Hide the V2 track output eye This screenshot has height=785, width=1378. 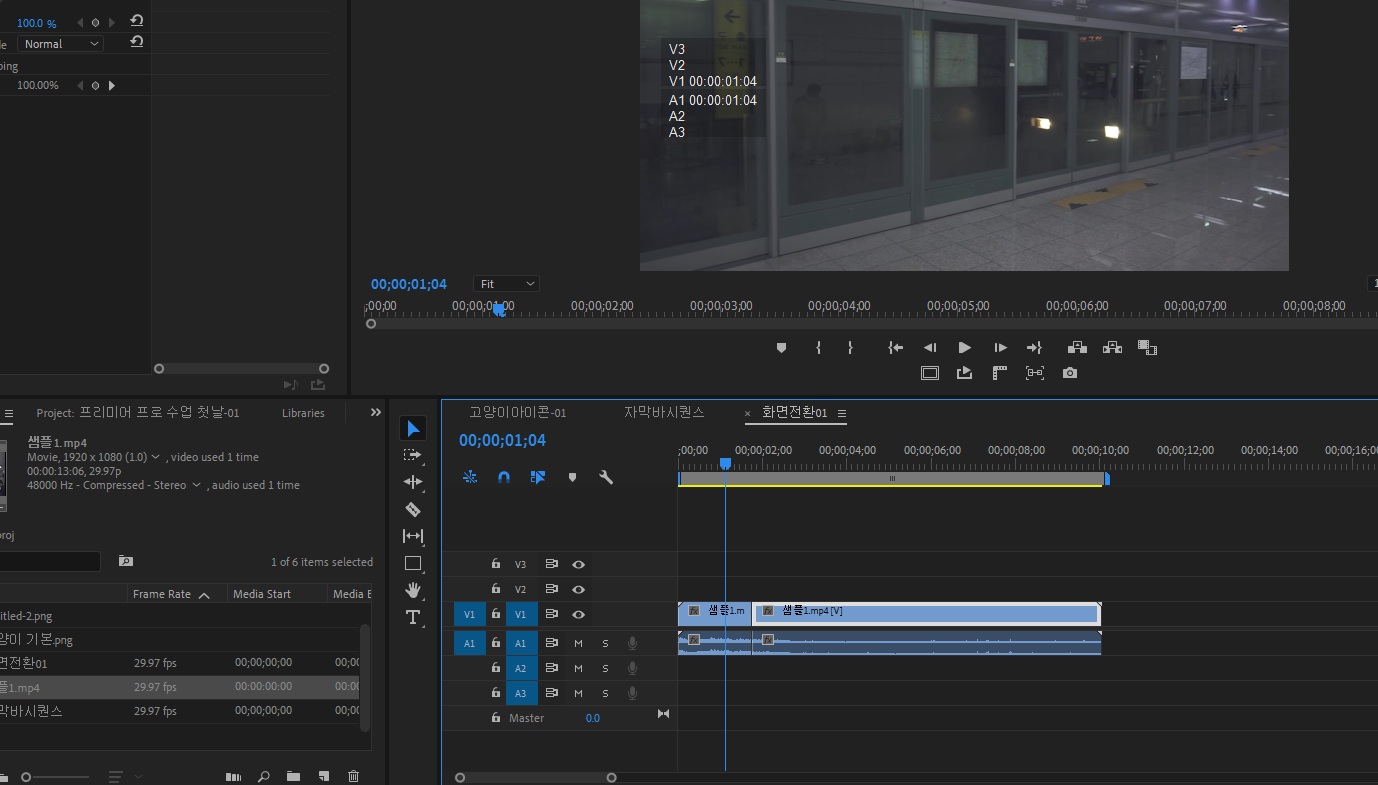[578, 590]
